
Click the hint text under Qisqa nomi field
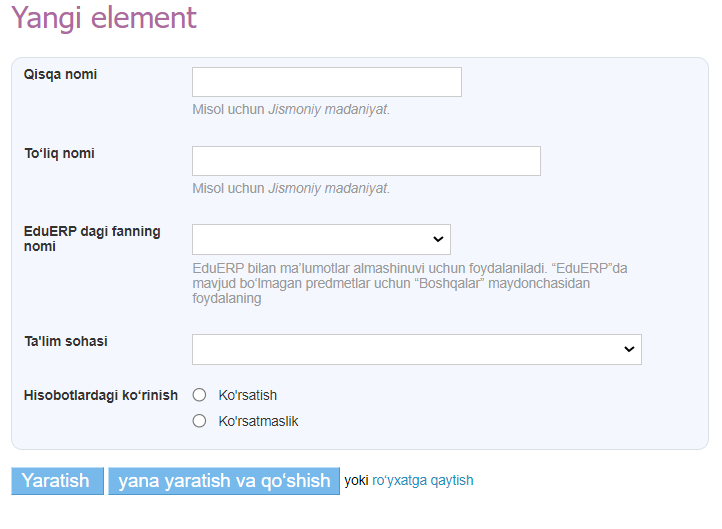(x=290, y=109)
